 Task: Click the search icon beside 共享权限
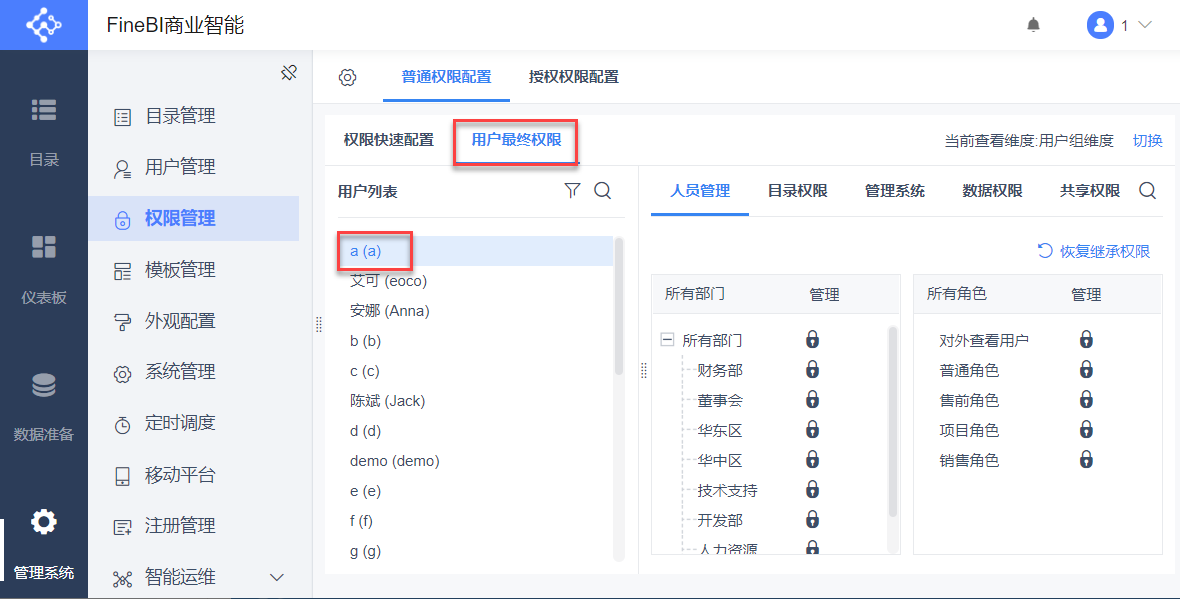click(1148, 191)
